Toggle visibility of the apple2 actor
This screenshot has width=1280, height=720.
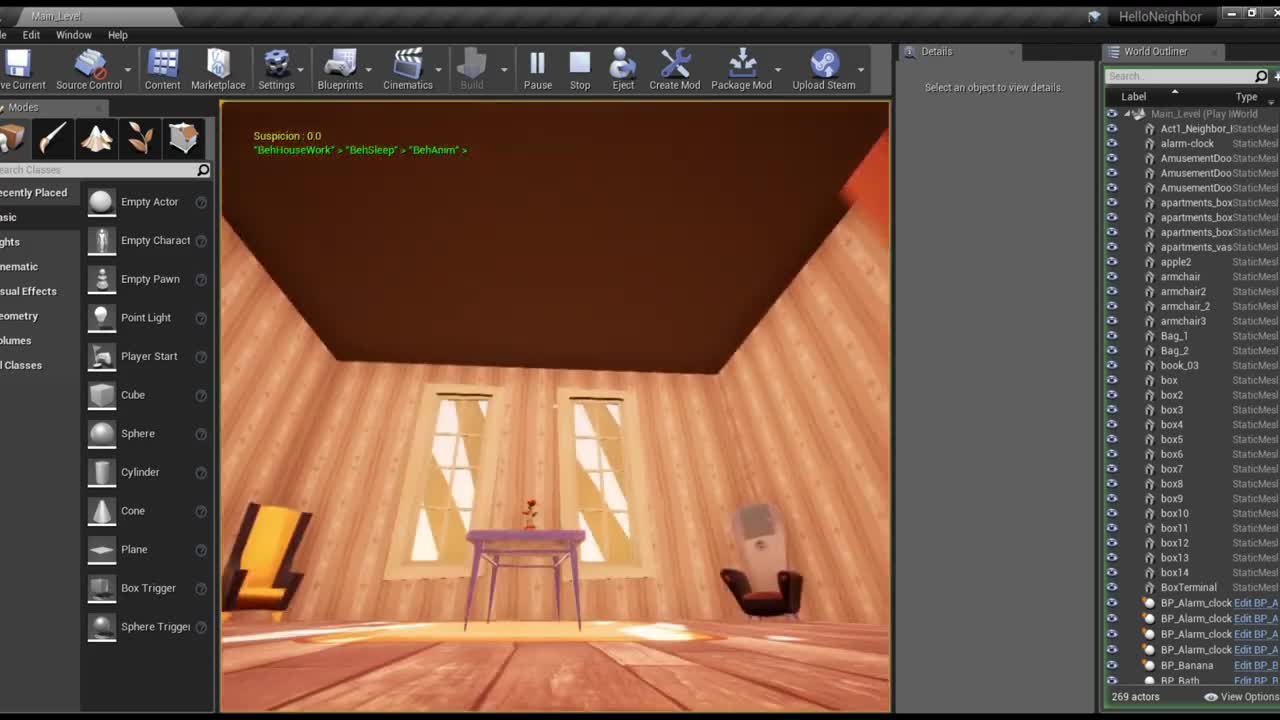point(1111,261)
